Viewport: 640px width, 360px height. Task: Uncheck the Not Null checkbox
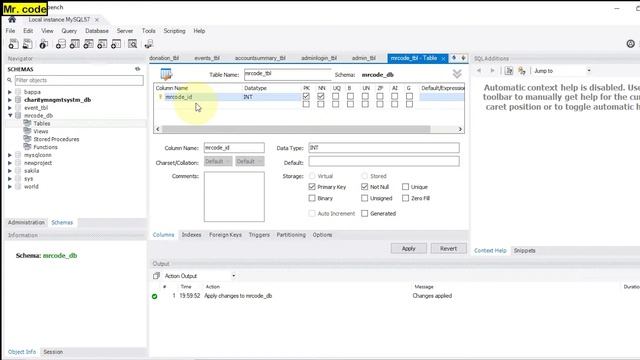[364, 187]
